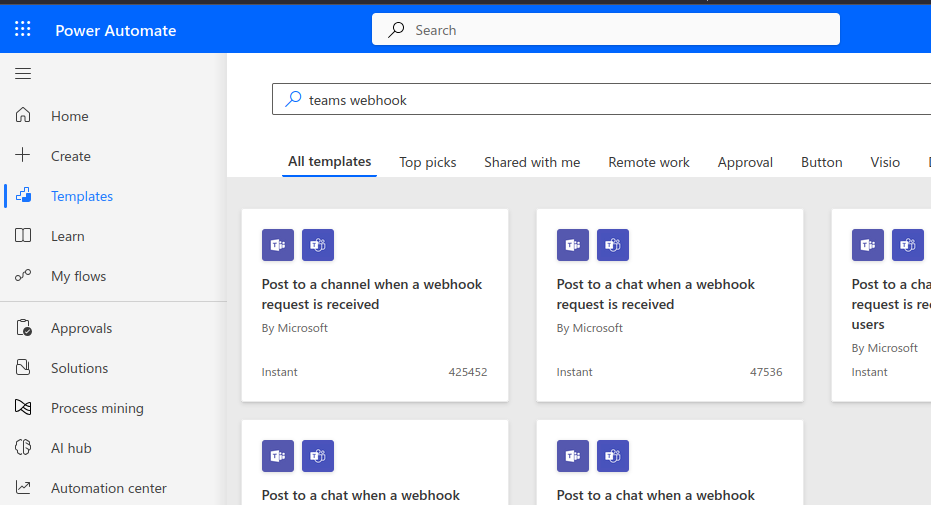
Task: Open Solutions in the sidebar
Action: click(x=79, y=368)
